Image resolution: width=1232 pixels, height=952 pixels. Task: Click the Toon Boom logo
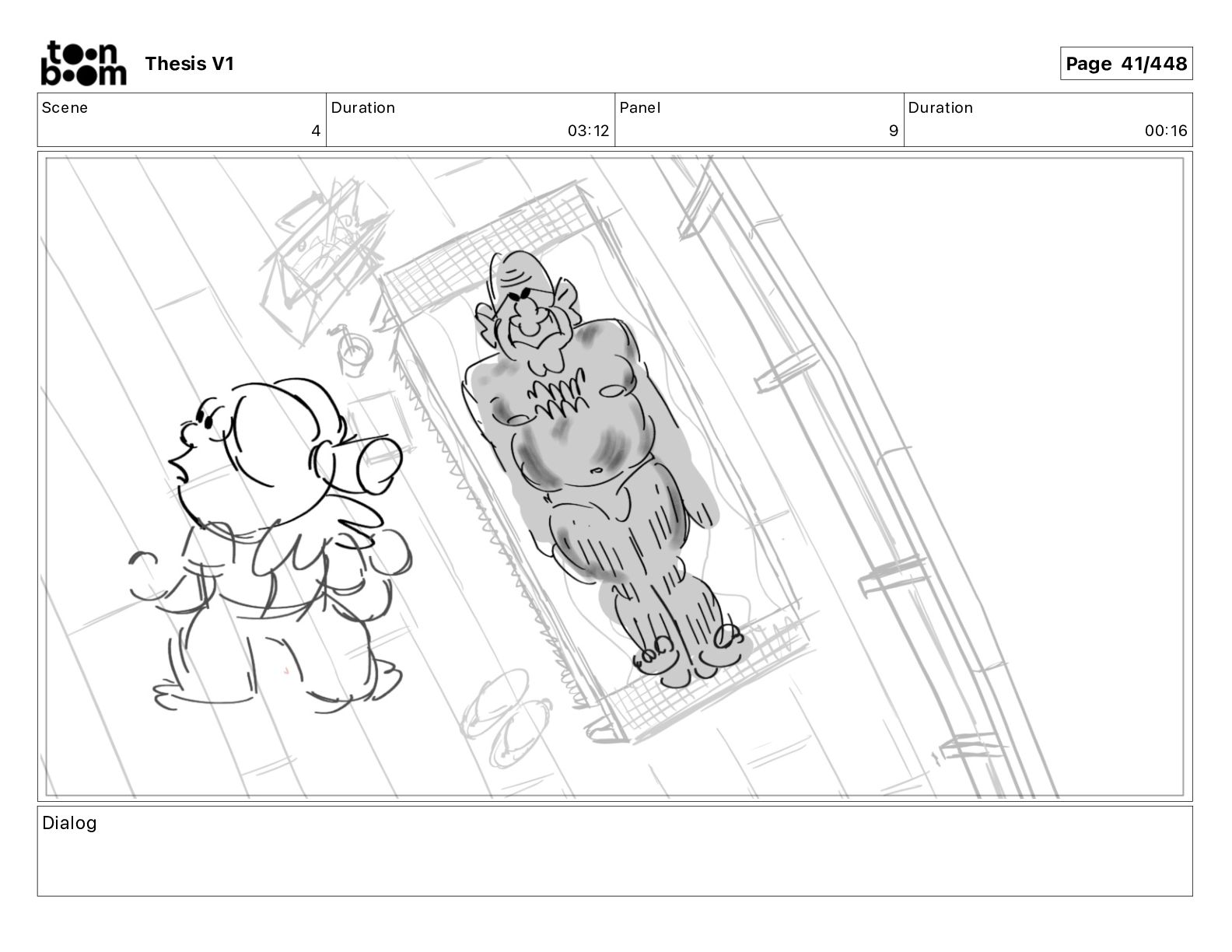pos(83,63)
